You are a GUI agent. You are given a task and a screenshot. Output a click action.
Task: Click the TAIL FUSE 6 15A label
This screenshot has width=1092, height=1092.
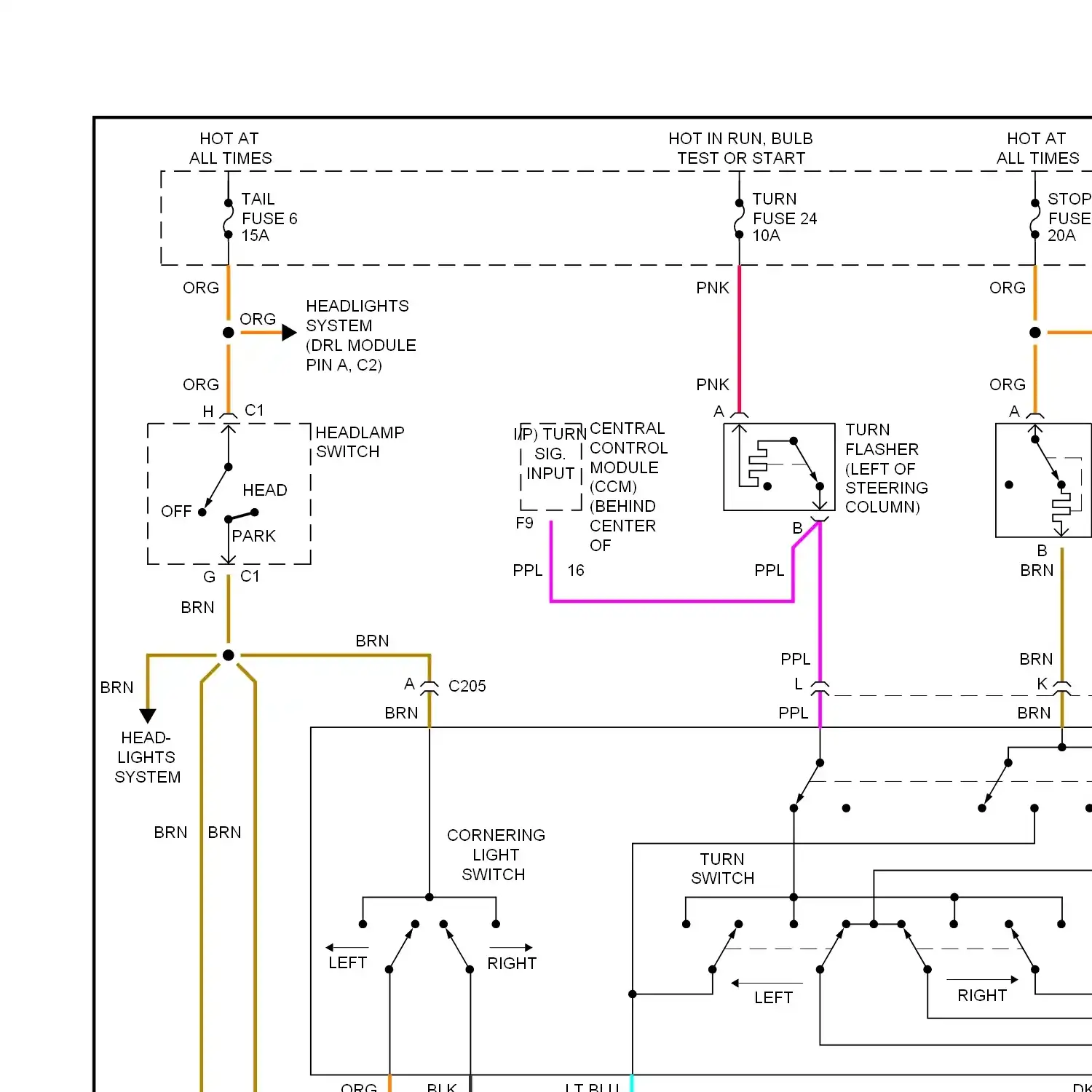coord(269,218)
